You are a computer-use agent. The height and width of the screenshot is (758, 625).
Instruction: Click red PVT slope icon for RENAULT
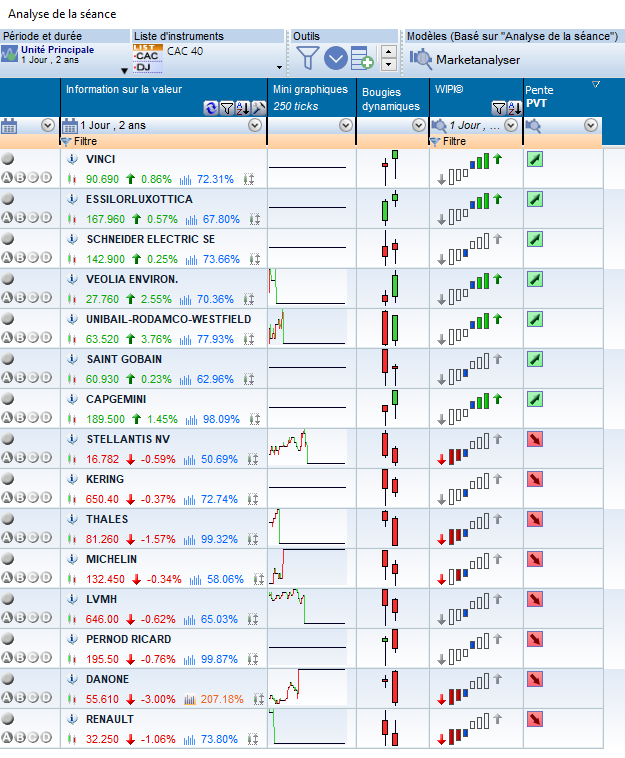(535, 719)
